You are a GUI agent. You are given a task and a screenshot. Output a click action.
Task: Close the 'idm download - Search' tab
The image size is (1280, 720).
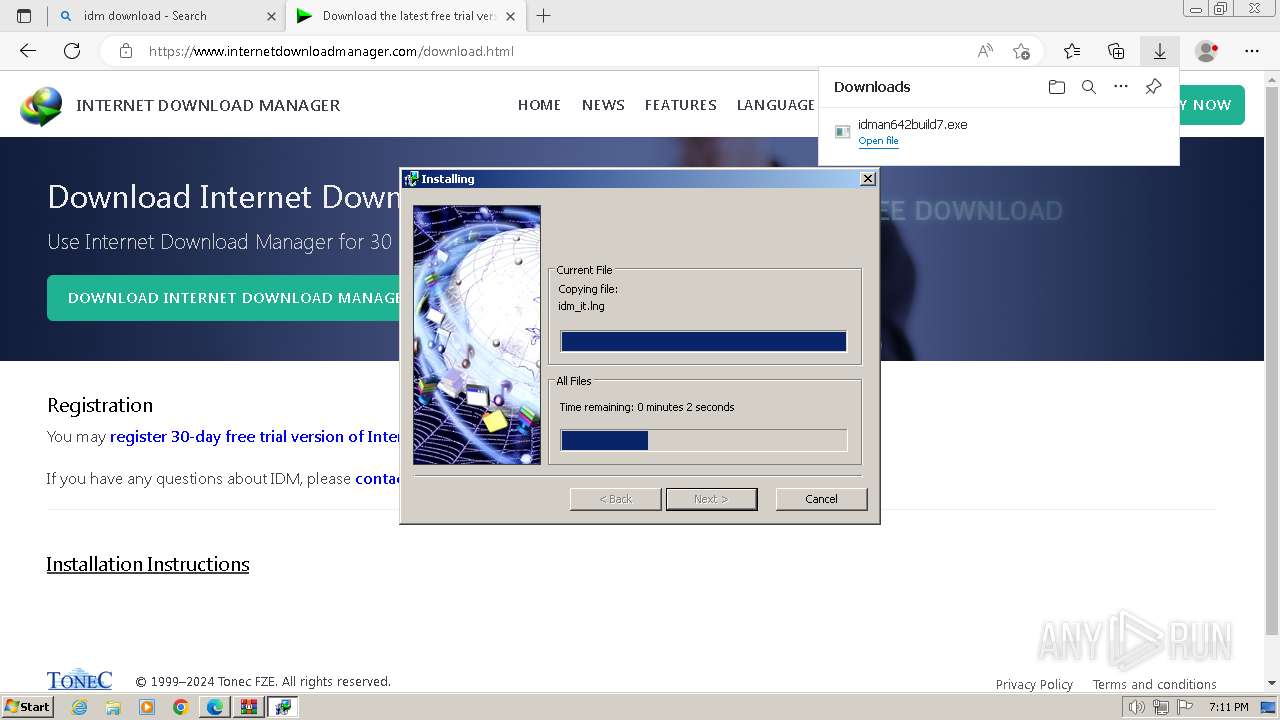272,16
